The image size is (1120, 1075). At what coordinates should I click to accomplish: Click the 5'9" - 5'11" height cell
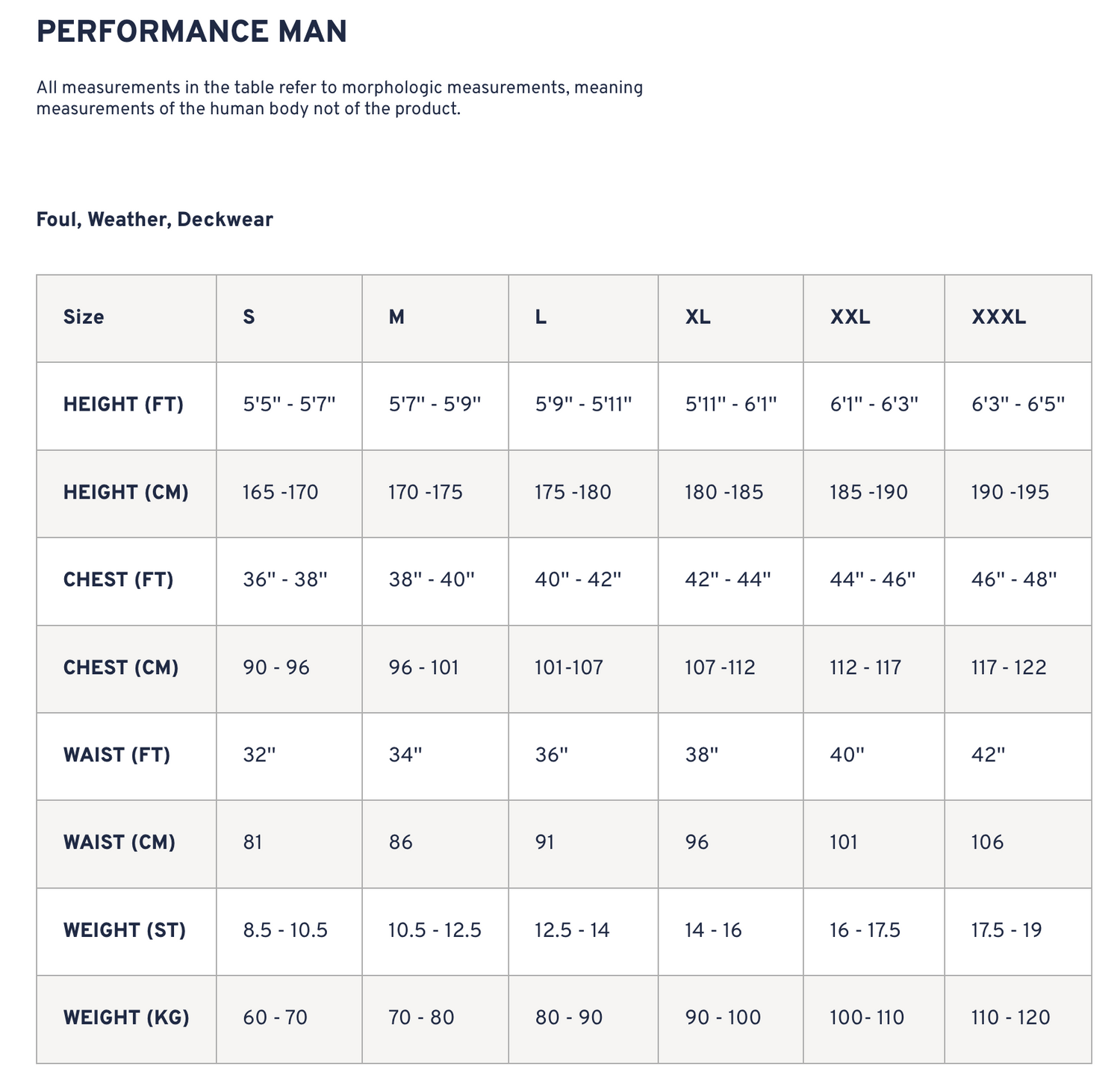583,405
